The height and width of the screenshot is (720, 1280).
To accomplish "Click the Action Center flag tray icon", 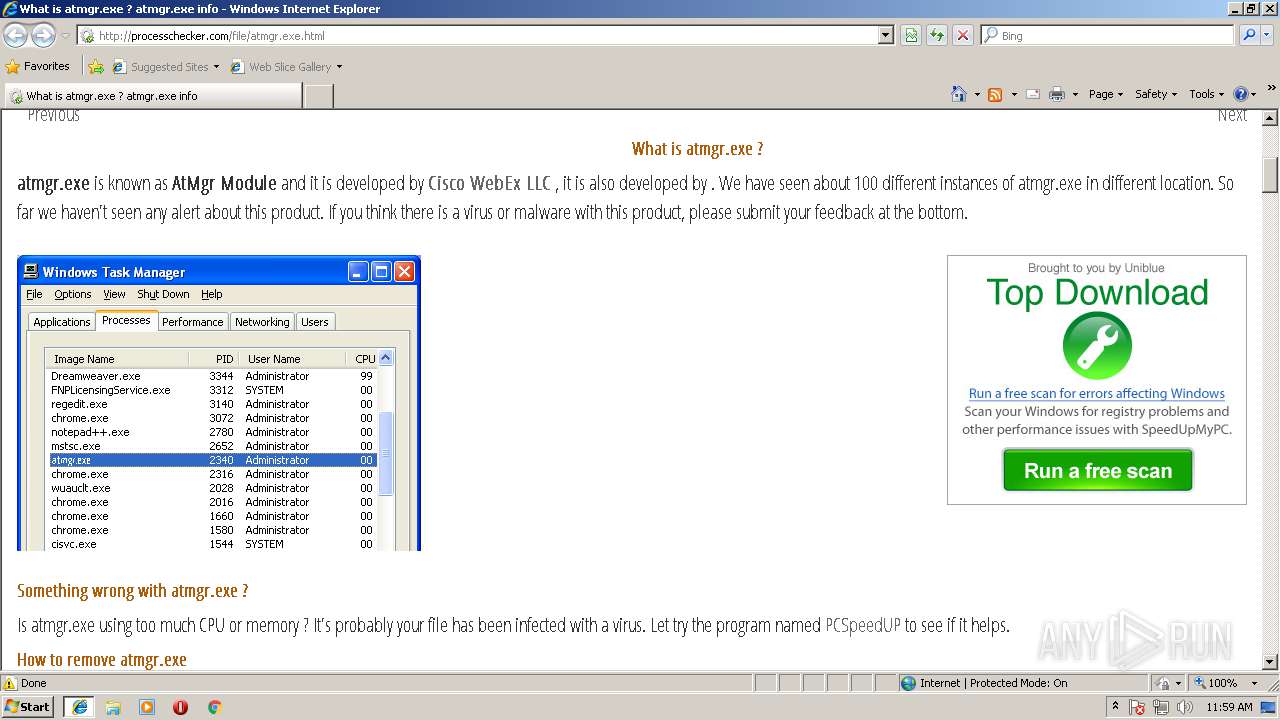I will (1138, 707).
